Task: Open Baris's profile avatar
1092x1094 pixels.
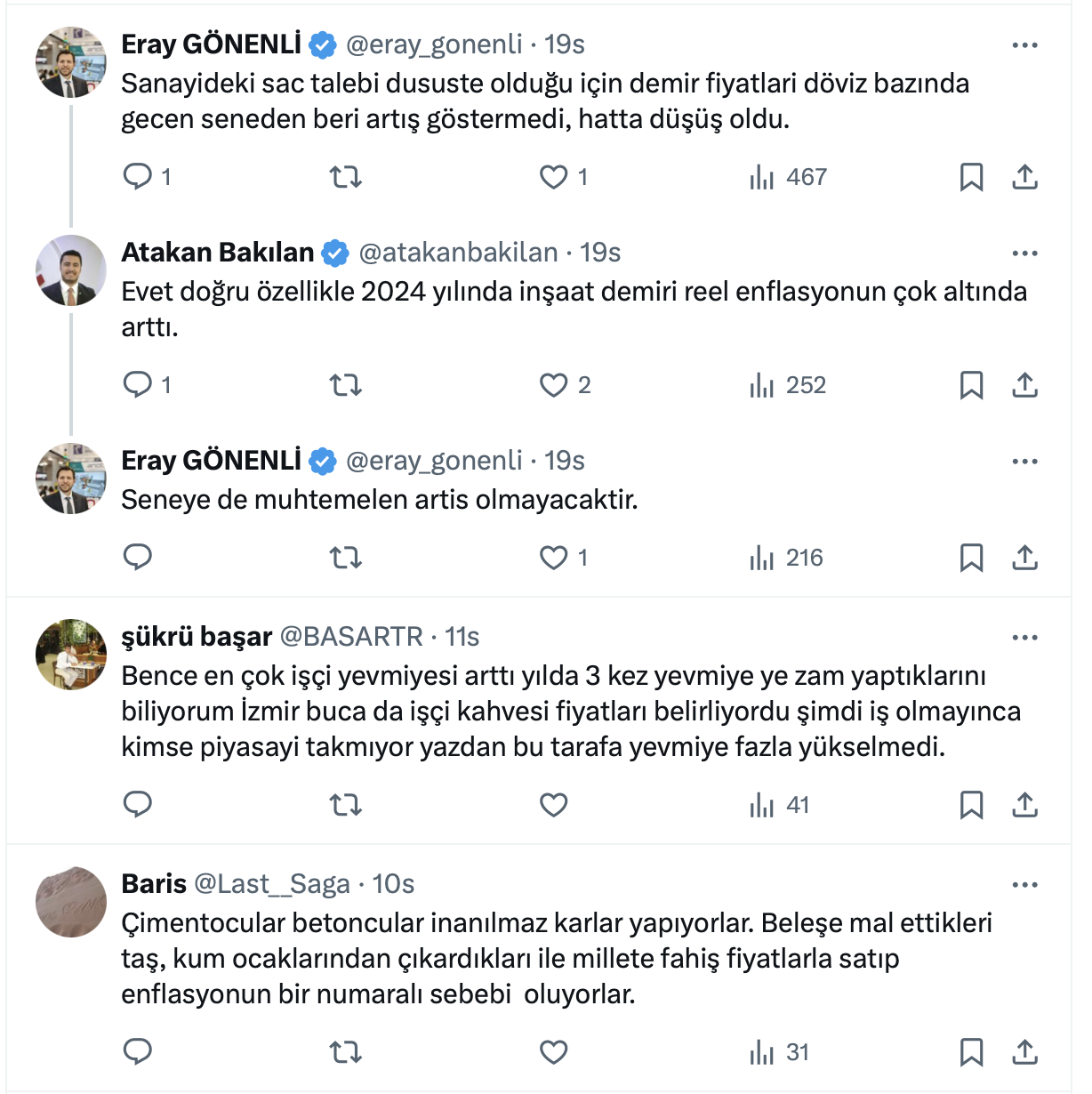Action: [71, 902]
